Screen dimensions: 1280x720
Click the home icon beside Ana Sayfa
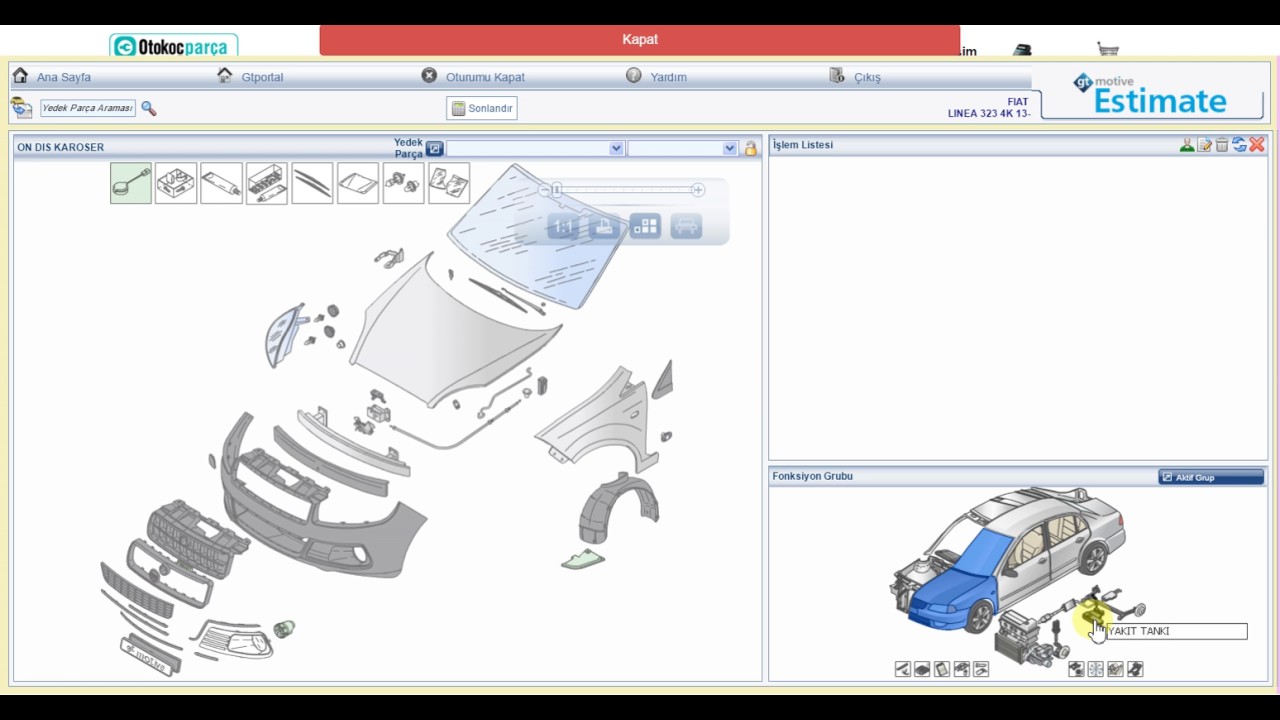click(20, 76)
